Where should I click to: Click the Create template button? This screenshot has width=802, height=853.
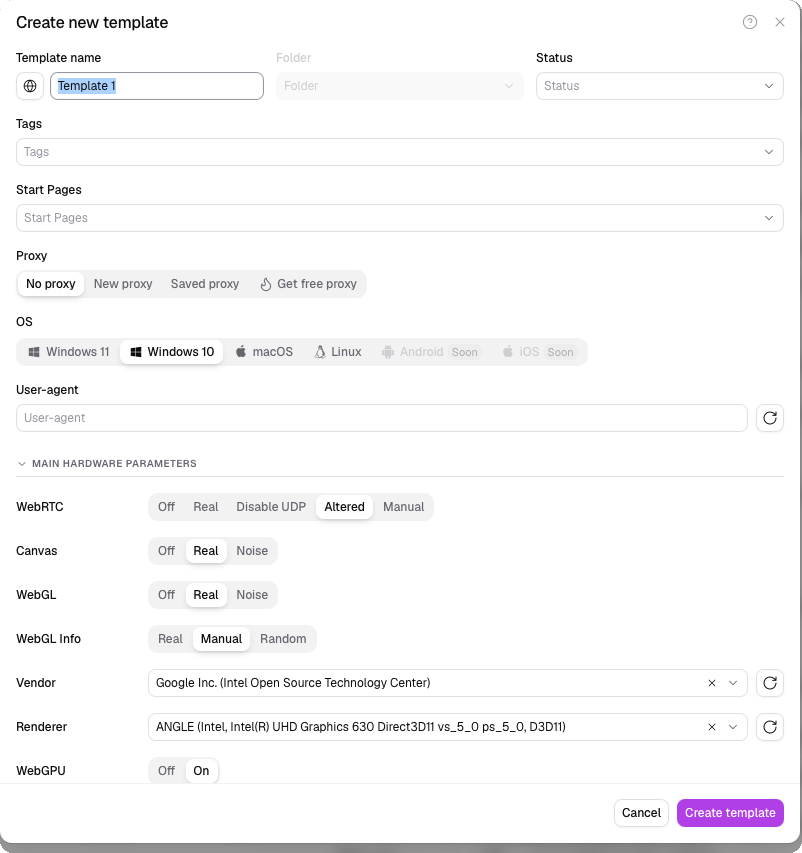tap(730, 813)
